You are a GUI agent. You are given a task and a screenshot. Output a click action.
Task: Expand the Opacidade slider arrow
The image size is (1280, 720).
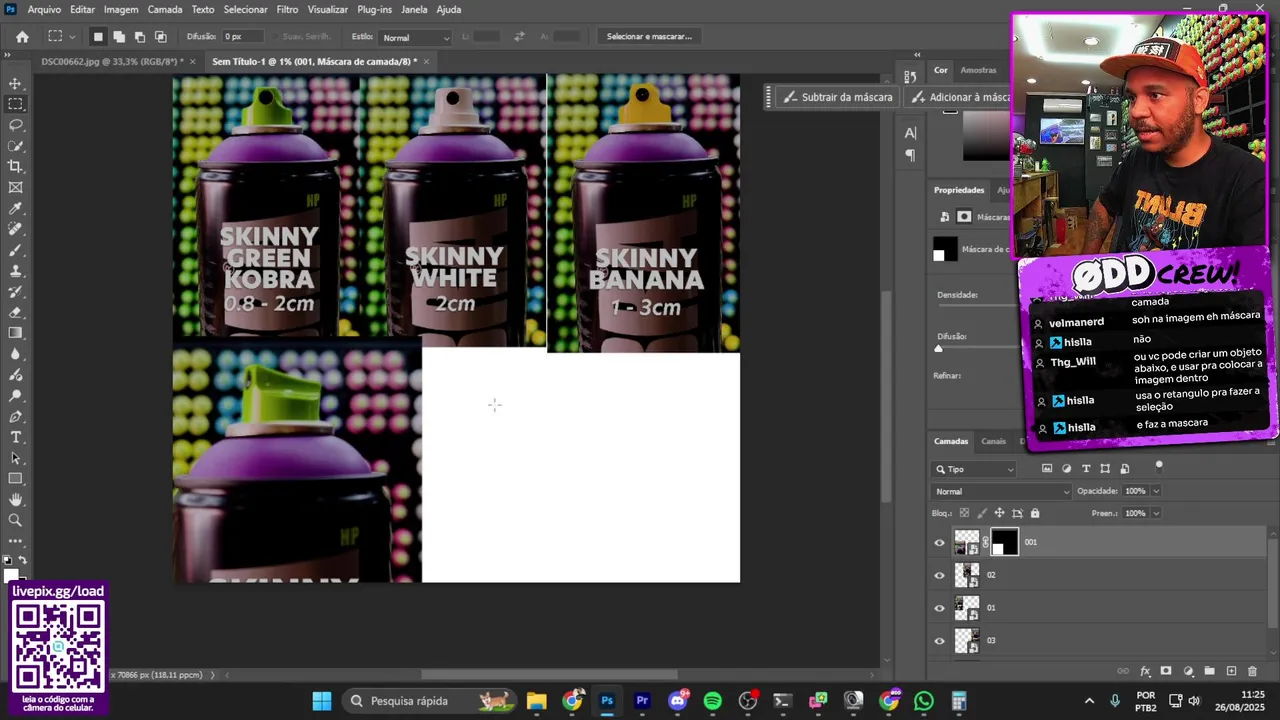1156,491
